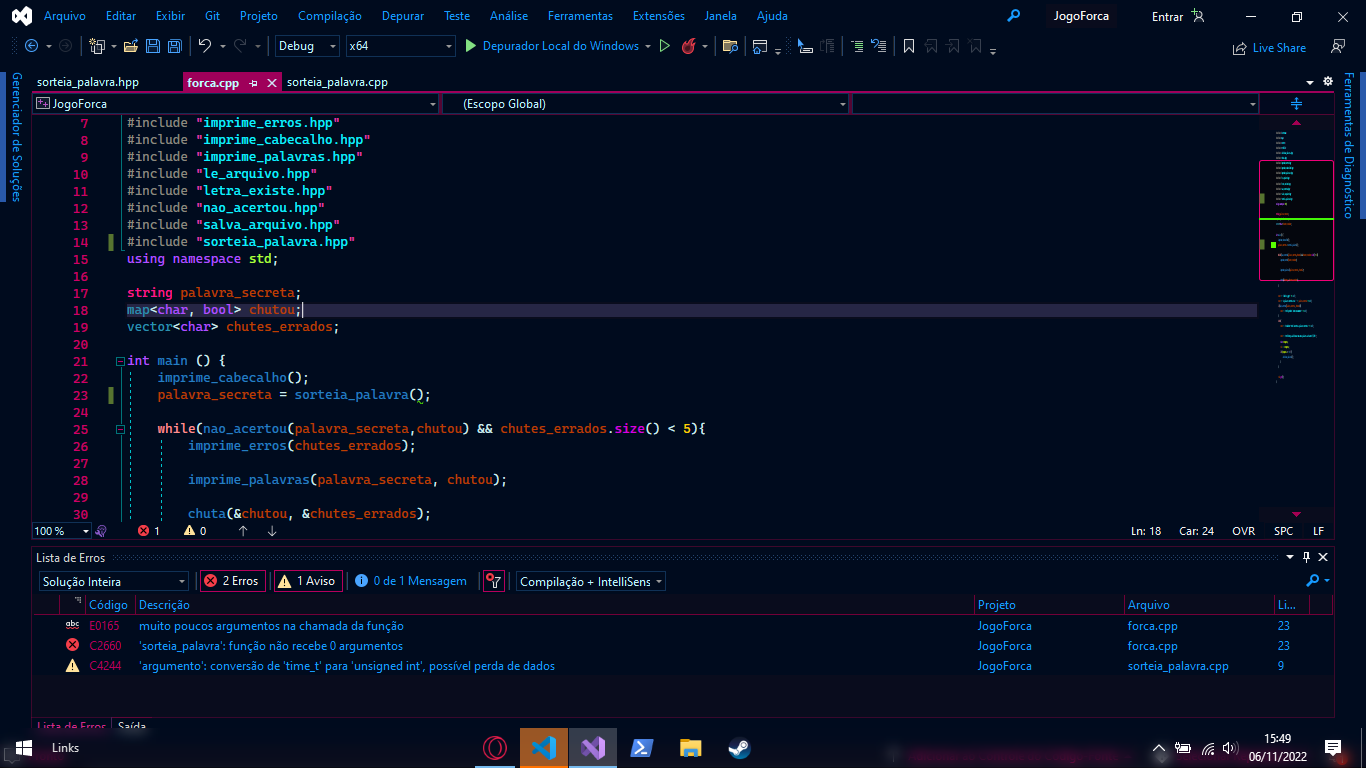Select error row E0165 in the error list
The image size is (1366, 768).
682,626
